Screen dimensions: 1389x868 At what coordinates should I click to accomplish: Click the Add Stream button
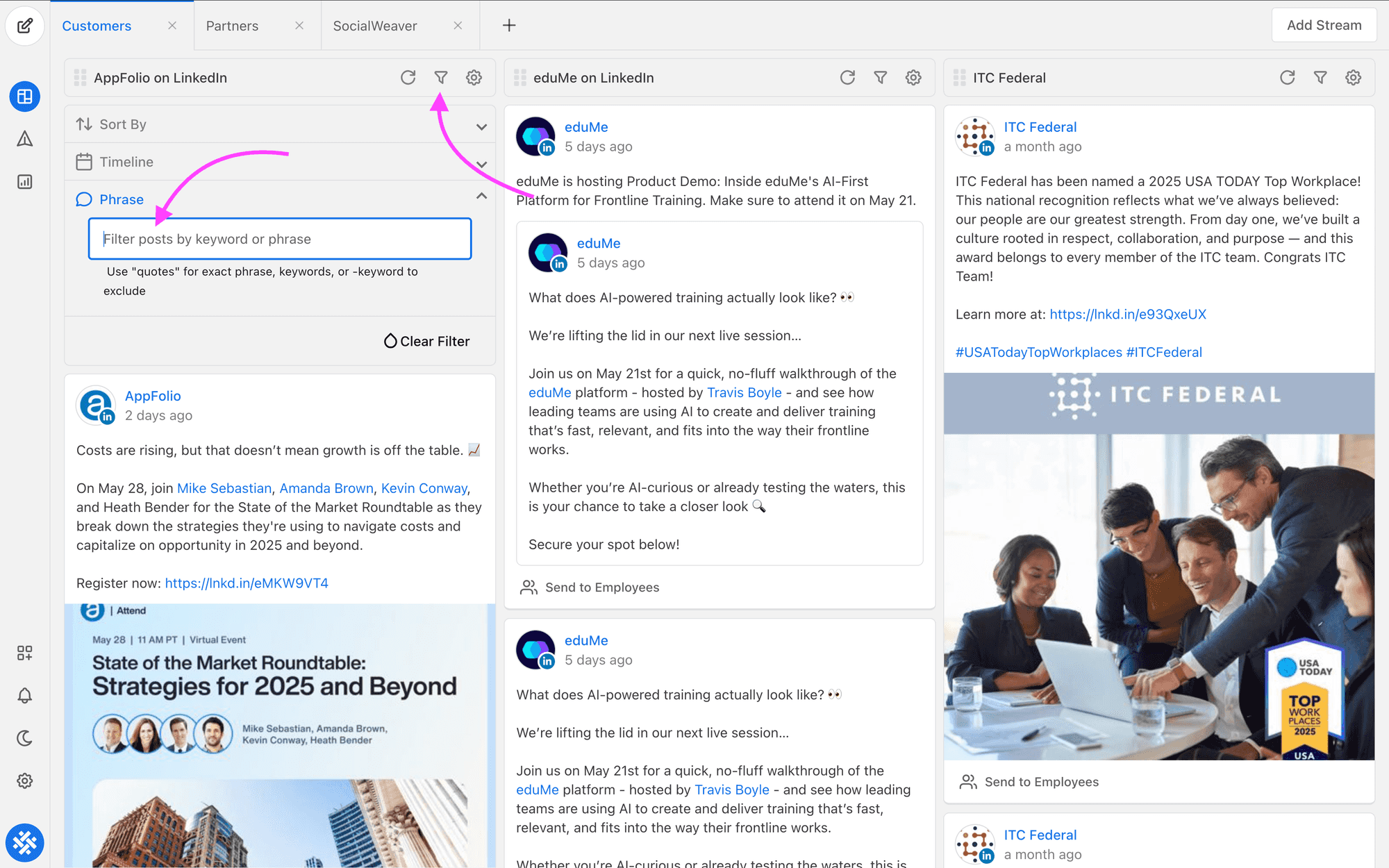point(1324,25)
